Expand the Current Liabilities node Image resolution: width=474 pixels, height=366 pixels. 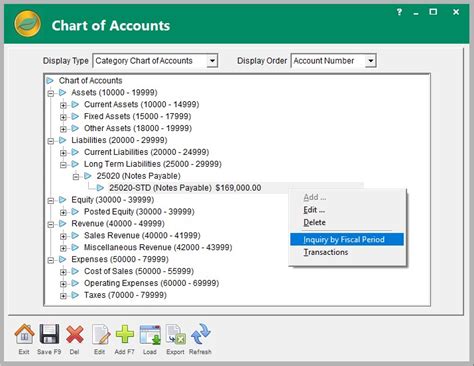coord(63,153)
